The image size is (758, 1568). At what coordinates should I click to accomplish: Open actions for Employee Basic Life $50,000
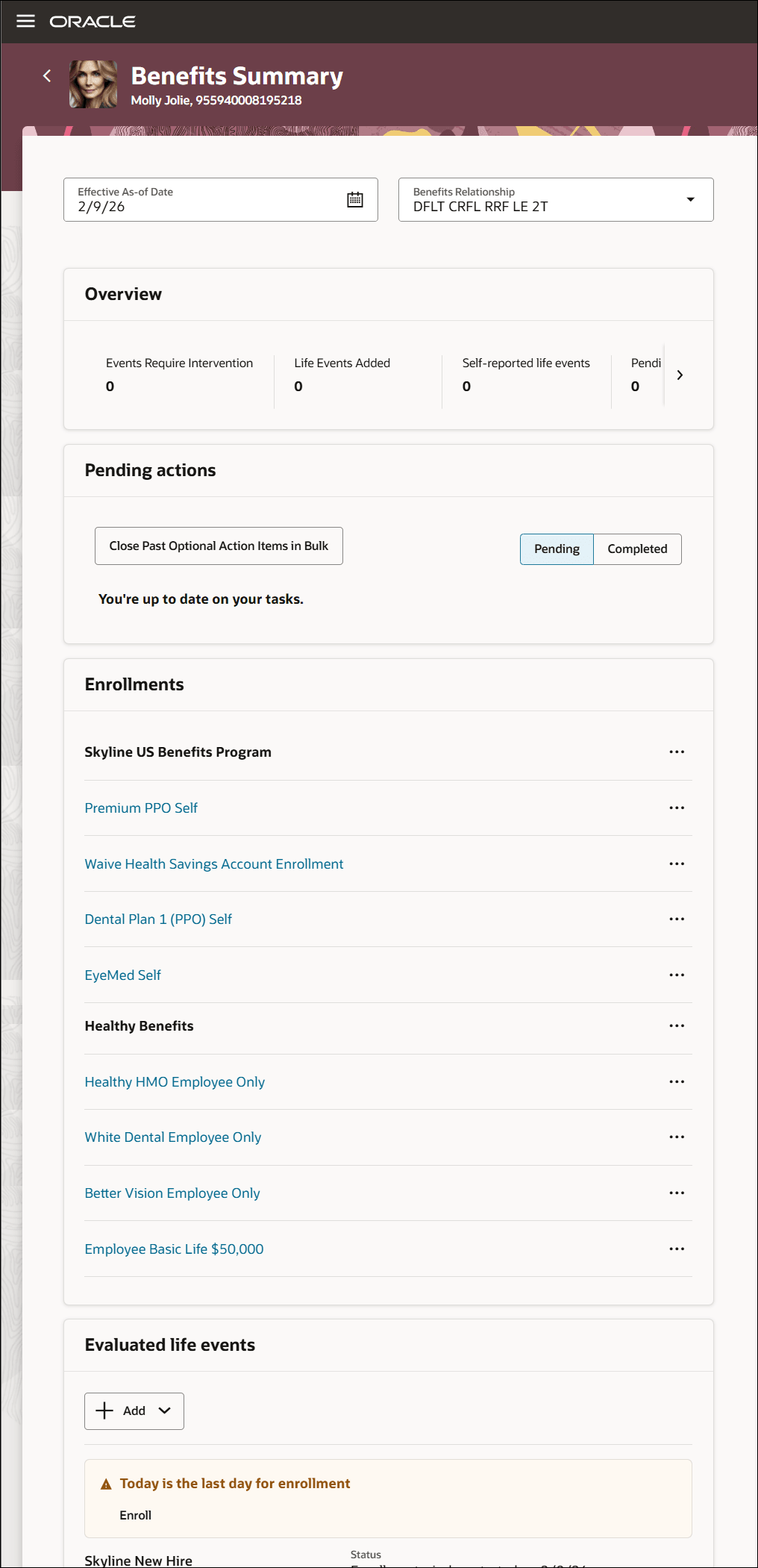677,1248
